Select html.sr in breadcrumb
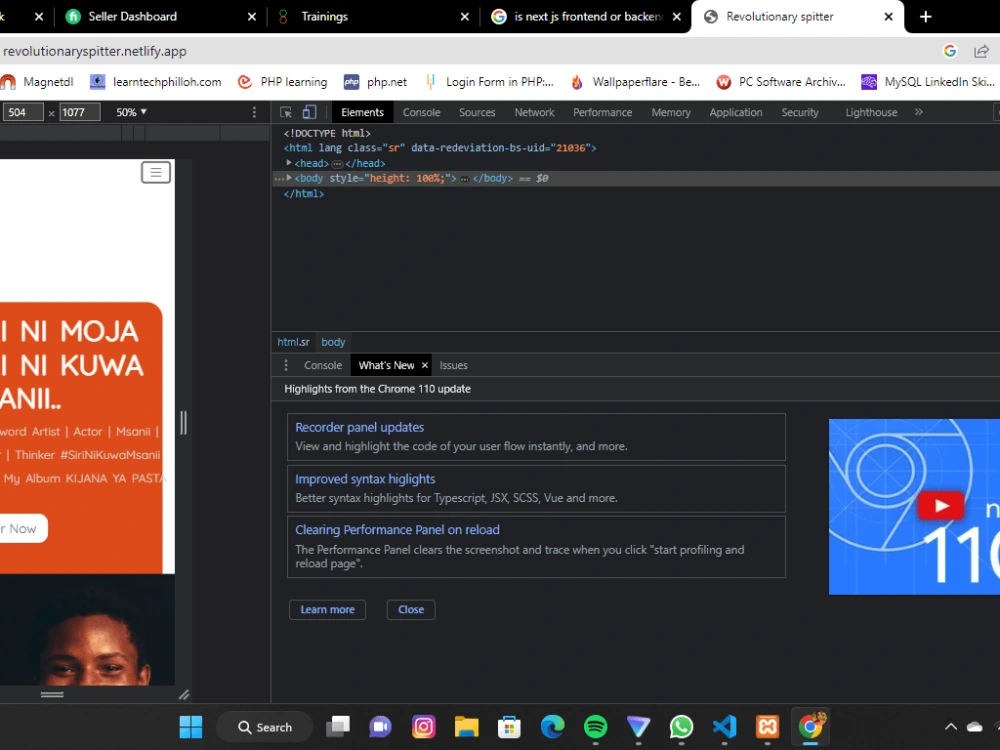Screen dimensions: 1000x750 (293, 342)
